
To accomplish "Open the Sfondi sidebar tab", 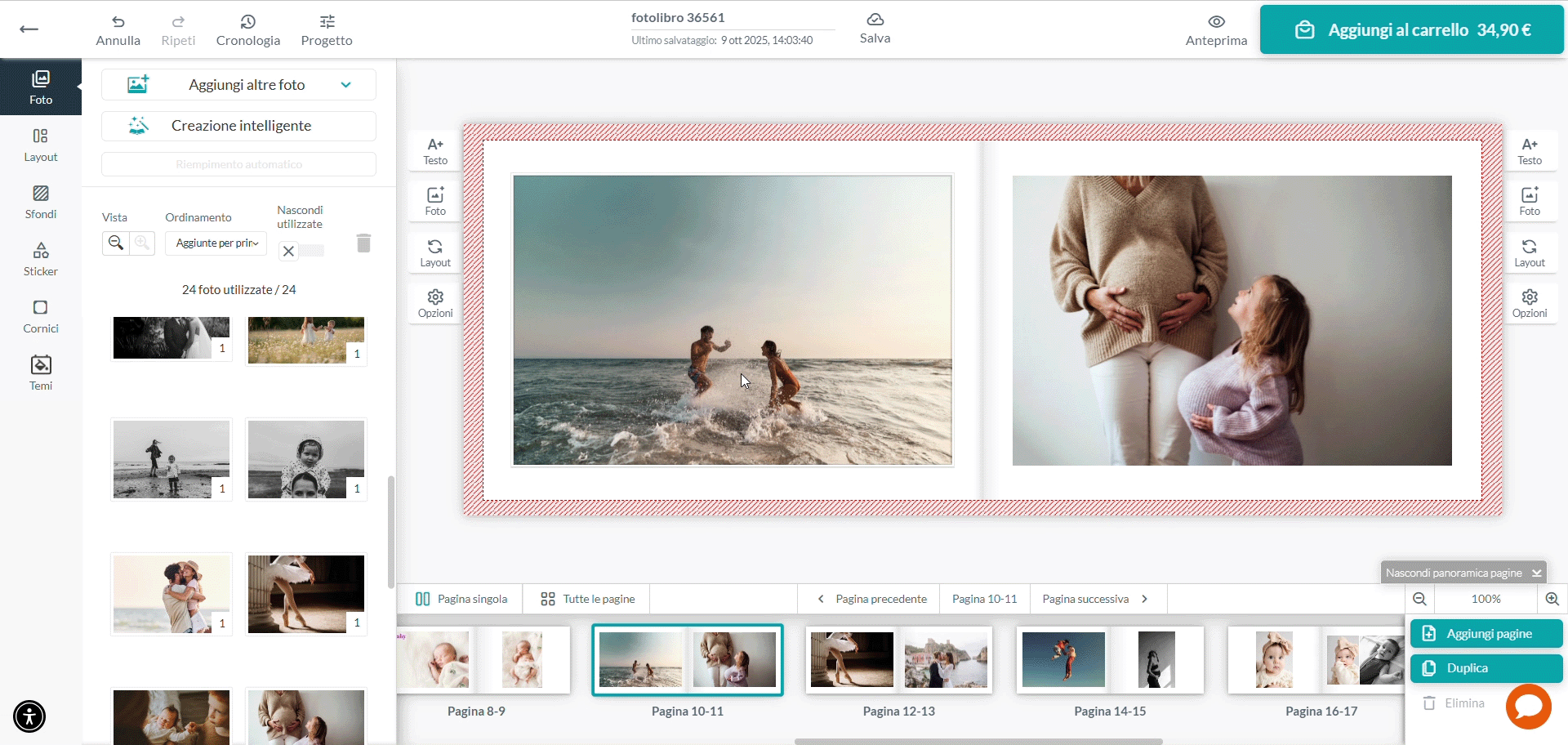I will click(x=41, y=203).
